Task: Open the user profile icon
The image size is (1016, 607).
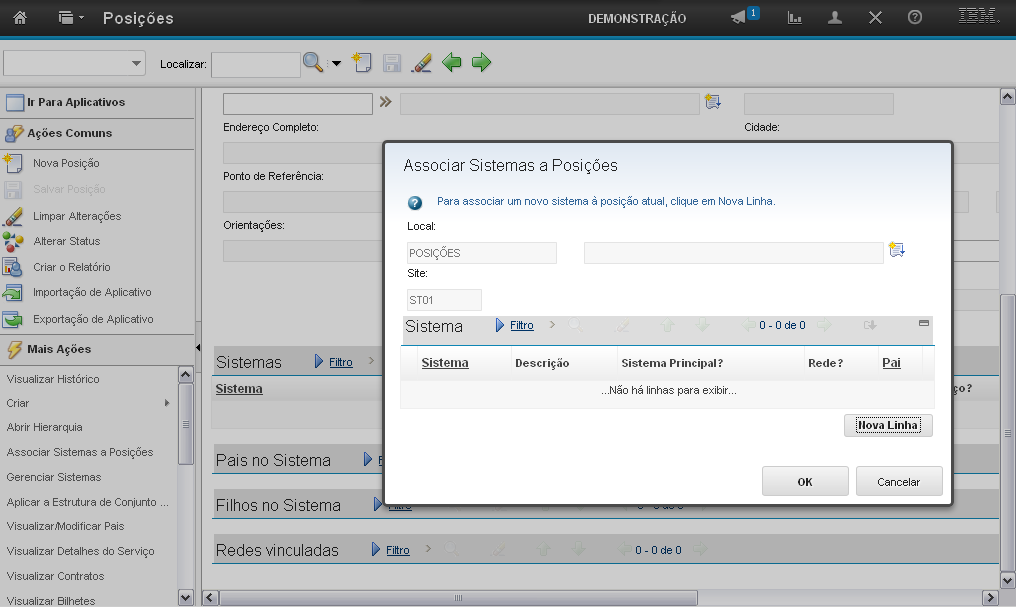Action: [834, 18]
